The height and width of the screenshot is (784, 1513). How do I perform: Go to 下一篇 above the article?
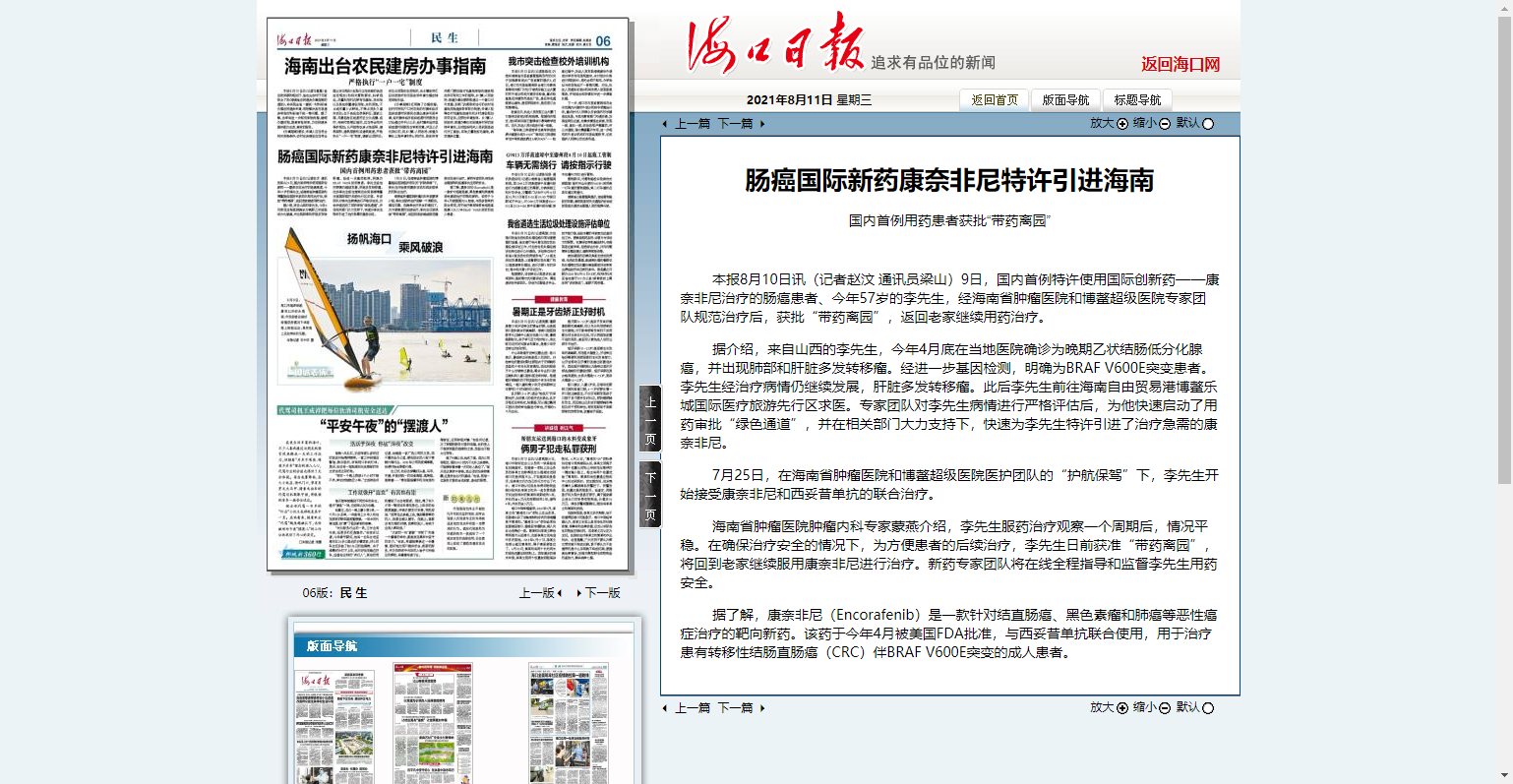pyautogui.click(x=735, y=124)
